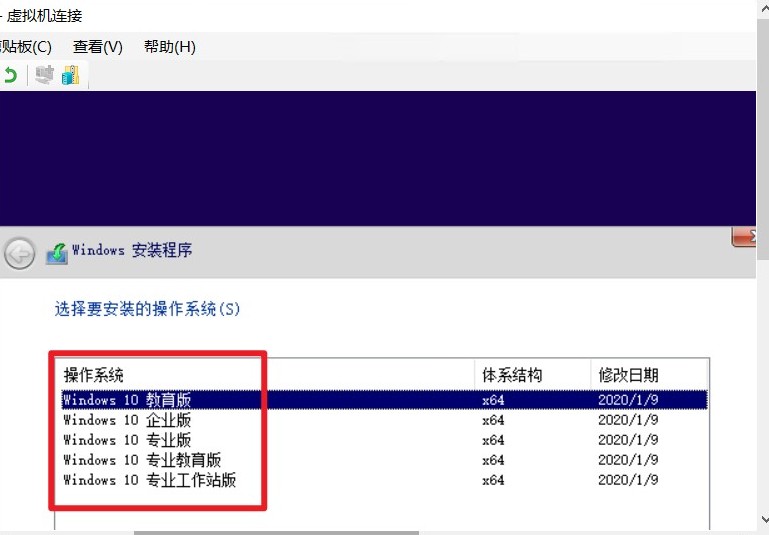The height and width of the screenshot is (535, 769).
Task: Click the 选择要安装的操作系统(S) label
Action: (x=147, y=309)
